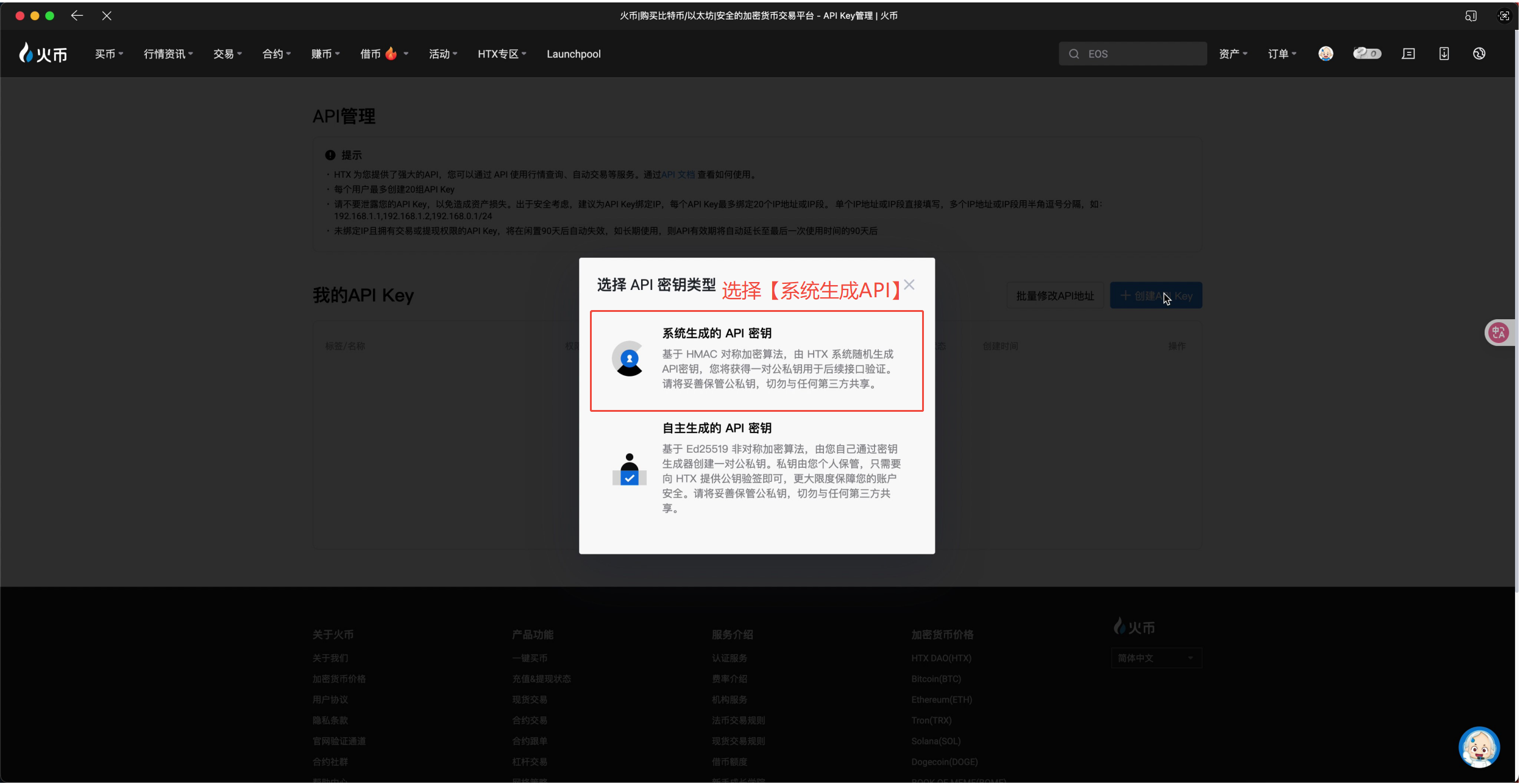Click the search magnifier icon
Screen dimensions: 1523x784
[x=1074, y=54]
